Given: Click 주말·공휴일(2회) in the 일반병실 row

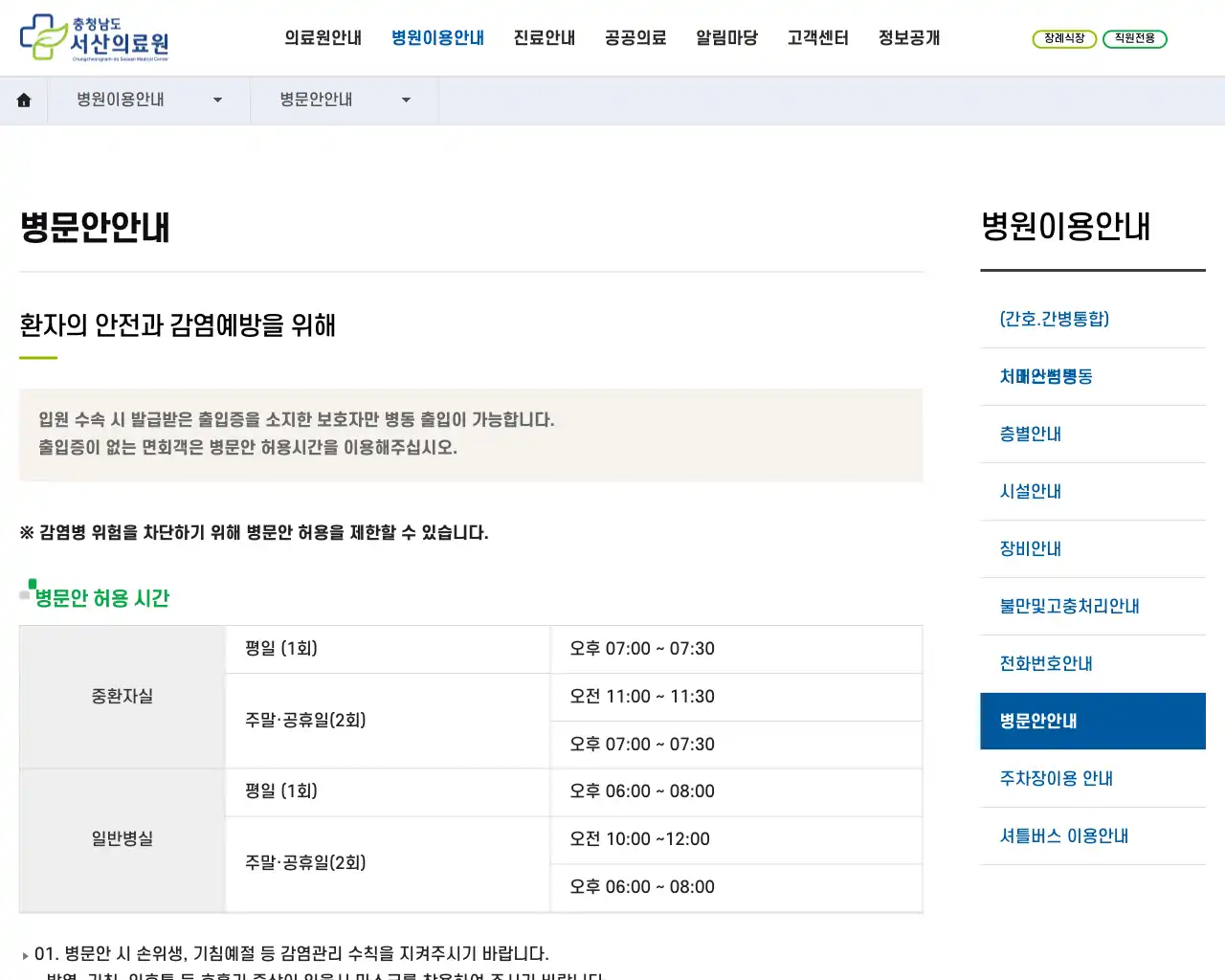Looking at the screenshot, I should click(x=388, y=863).
